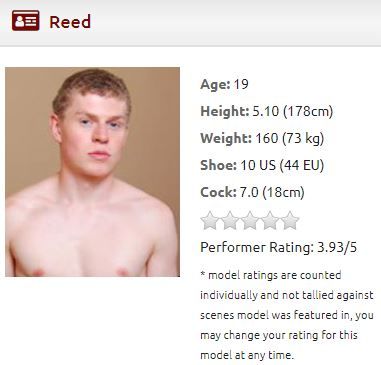Viewport: 381px width, 365px height.
Task: Click the model ratings disclaimer note
Action: tap(287, 315)
